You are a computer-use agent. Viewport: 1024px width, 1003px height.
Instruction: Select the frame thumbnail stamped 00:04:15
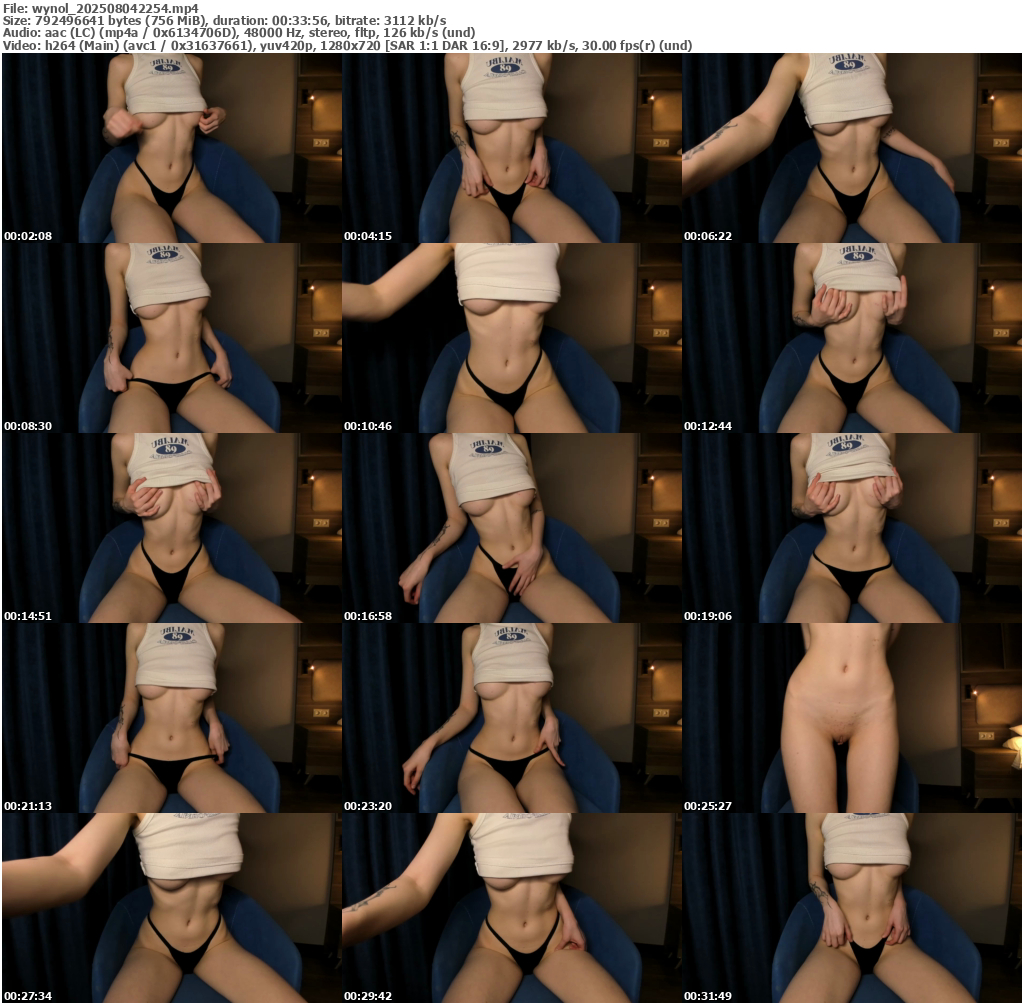(512, 148)
